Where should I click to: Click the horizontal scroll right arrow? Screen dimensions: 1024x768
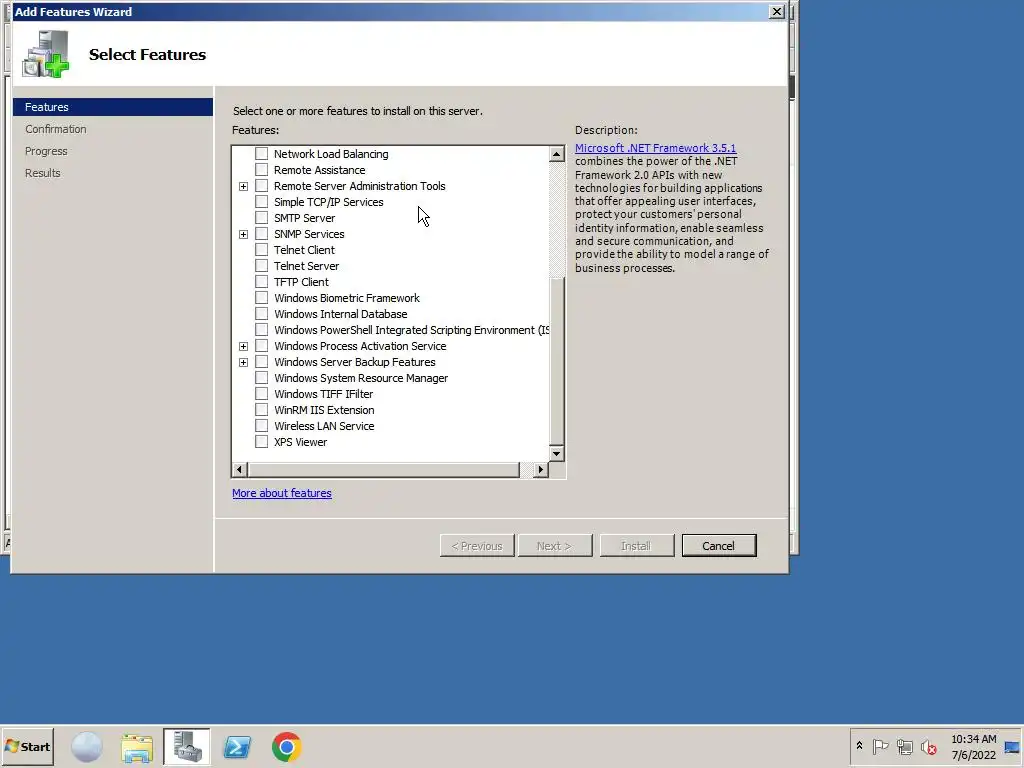[540, 469]
